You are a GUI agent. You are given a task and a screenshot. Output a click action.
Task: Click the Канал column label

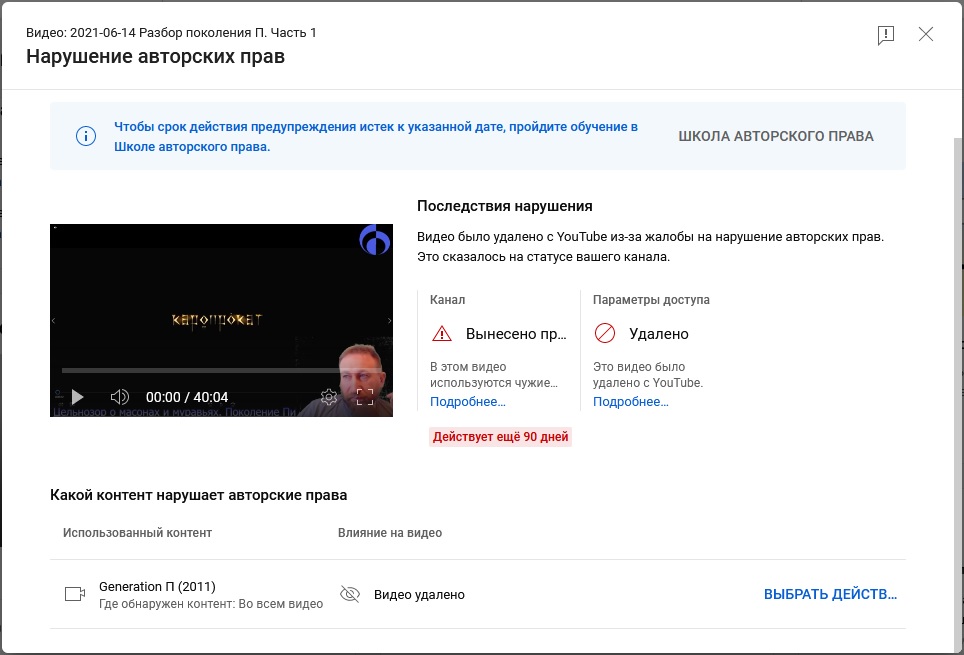(448, 300)
